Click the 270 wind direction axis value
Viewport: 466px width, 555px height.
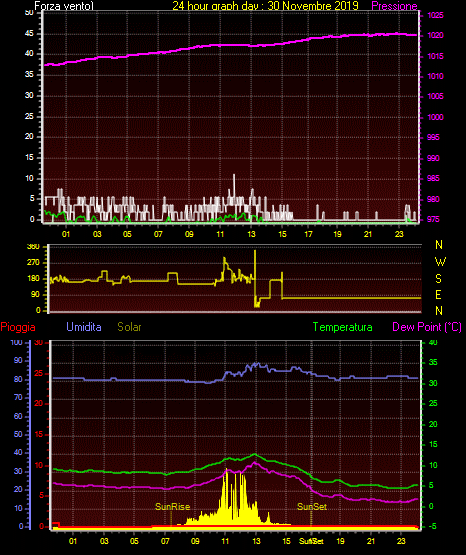point(35,263)
